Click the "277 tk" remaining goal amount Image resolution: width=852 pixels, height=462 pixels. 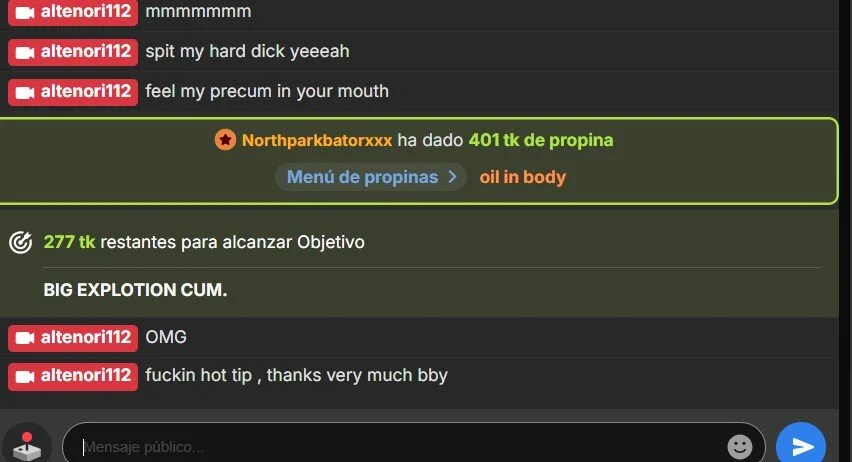click(x=69, y=242)
